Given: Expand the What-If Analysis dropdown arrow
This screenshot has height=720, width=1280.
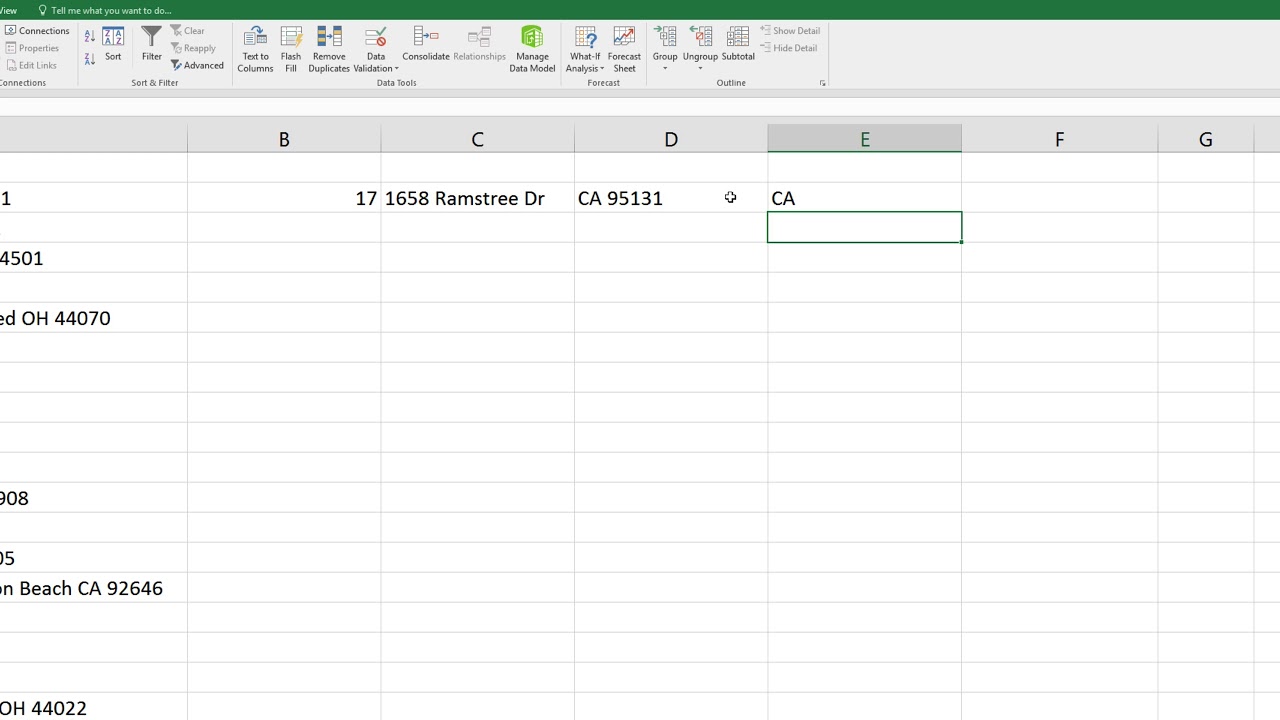Looking at the screenshot, I should 602,69.
